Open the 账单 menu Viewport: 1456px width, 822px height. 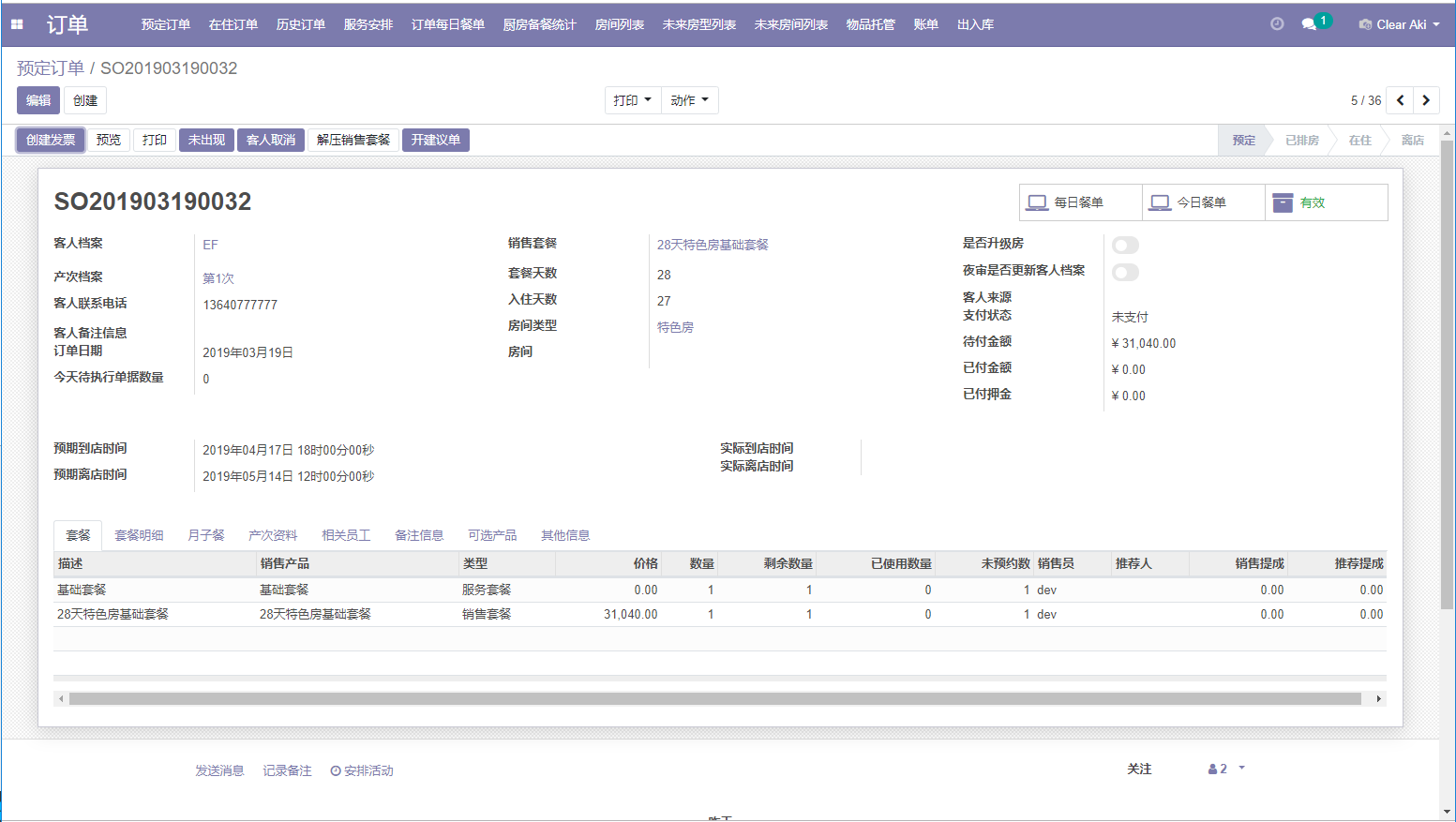click(926, 24)
